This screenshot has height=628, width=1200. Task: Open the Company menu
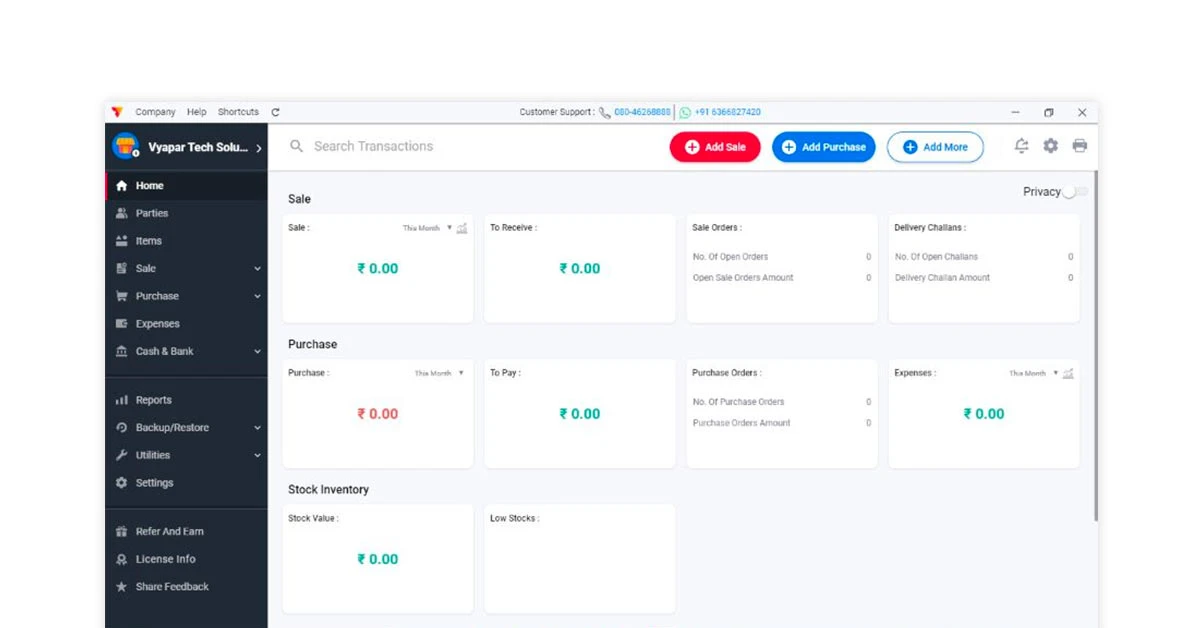pyautogui.click(x=155, y=112)
